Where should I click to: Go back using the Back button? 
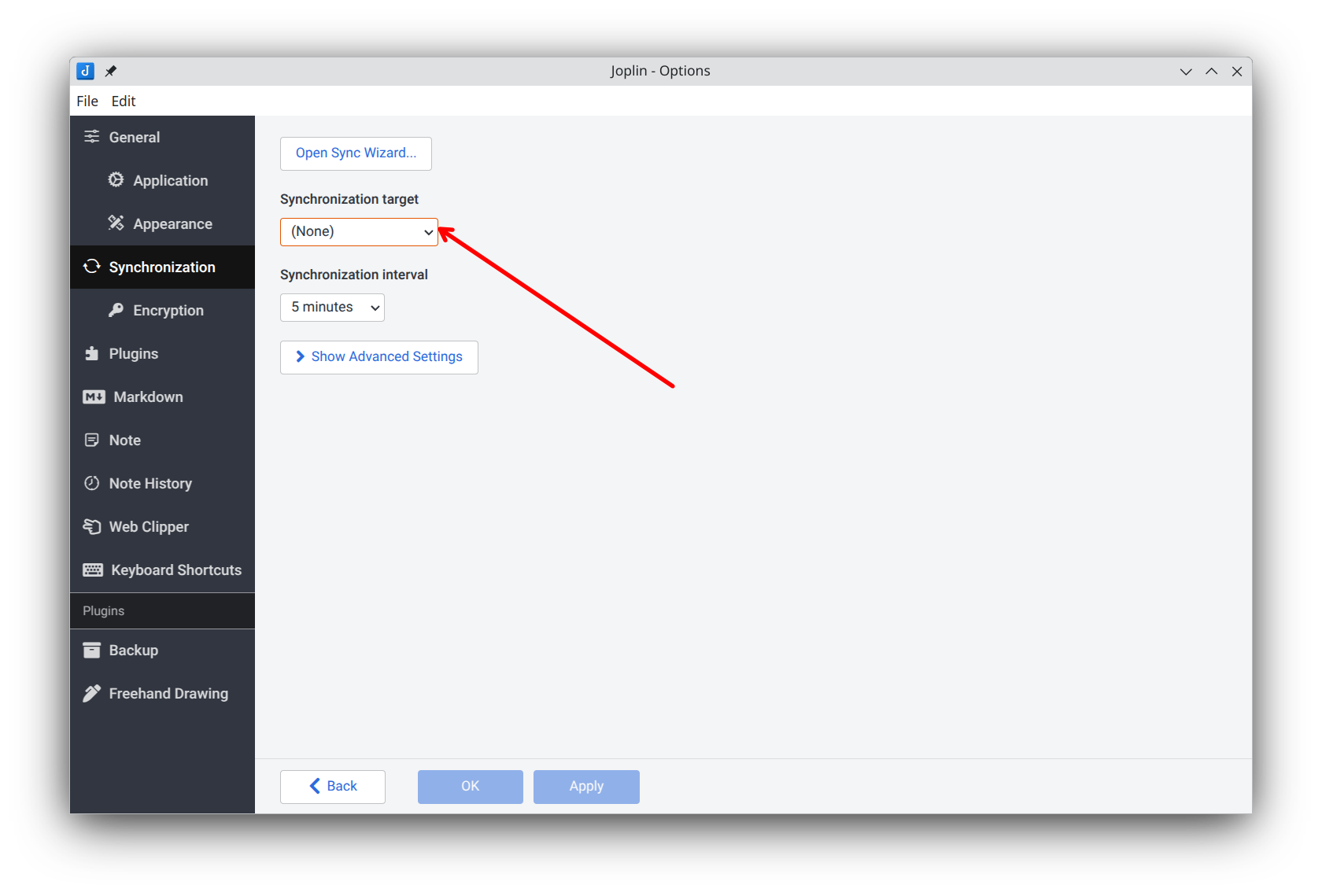tap(333, 787)
